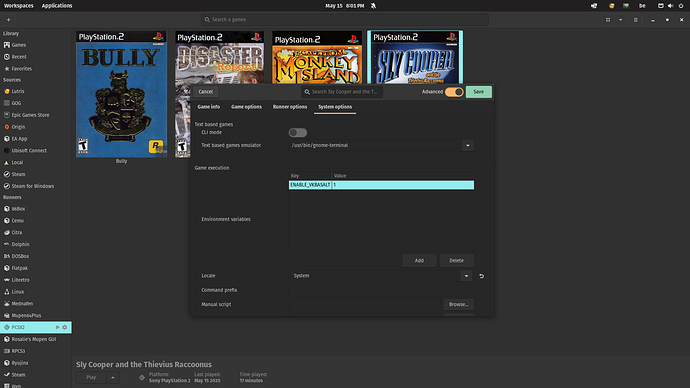
Task: Reset Locale with the undo arrow
Action: coord(481,276)
